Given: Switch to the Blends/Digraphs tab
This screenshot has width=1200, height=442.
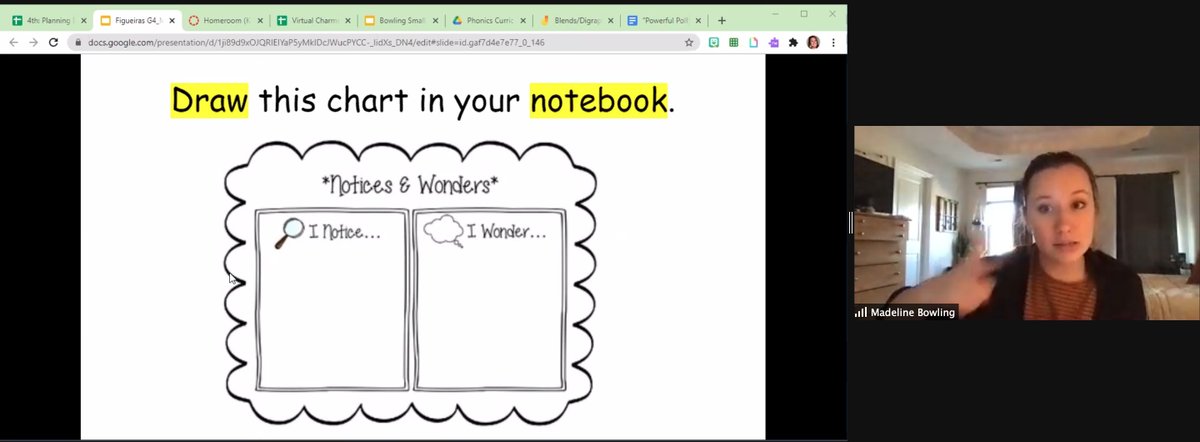Looking at the screenshot, I should 578,20.
